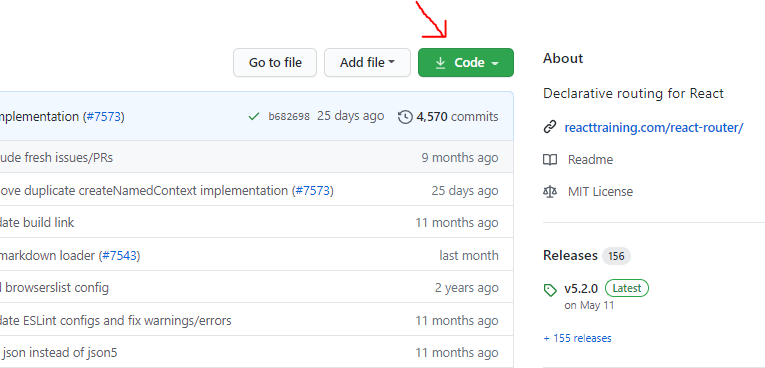The height and width of the screenshot is (368, 765).
Task: Click the Go to file button
Action: pos(275,62)
